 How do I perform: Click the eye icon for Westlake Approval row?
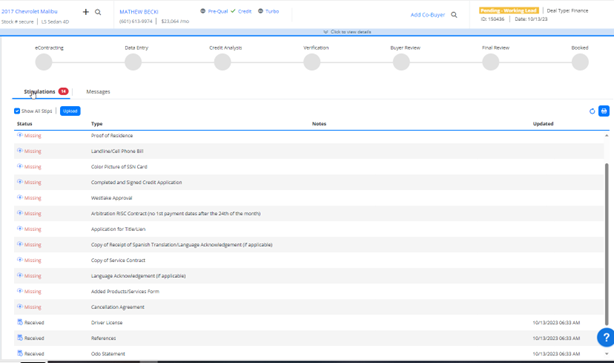(x=20, y=197)
